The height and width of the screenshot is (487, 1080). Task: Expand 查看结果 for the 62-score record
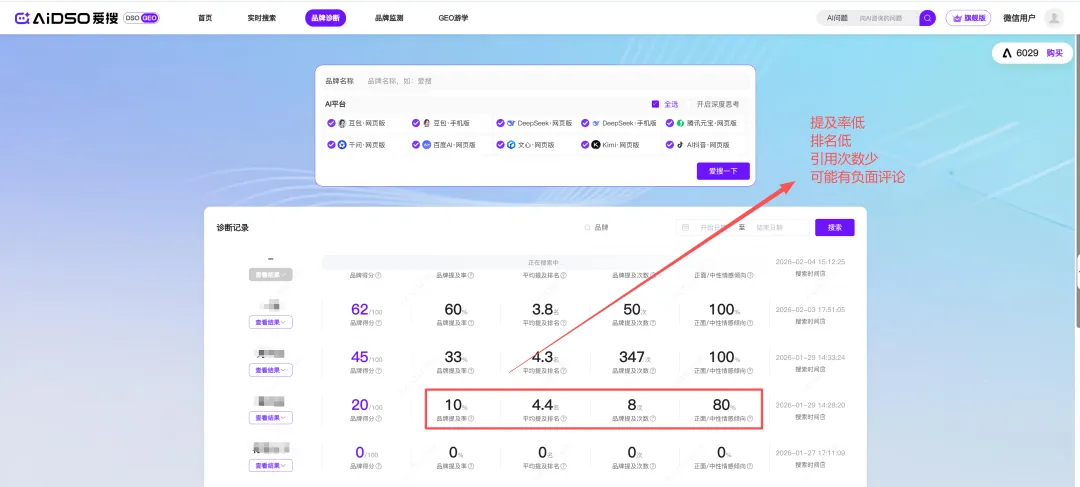270,322
